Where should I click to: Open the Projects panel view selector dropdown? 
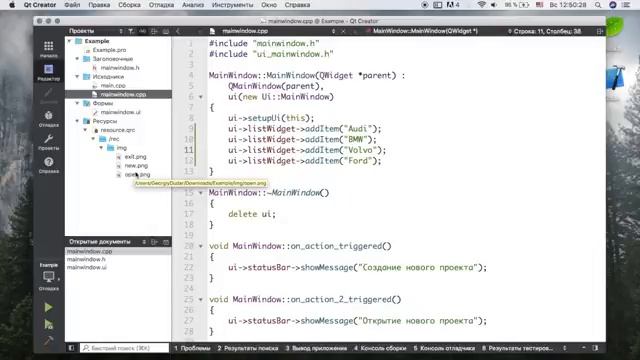121,31
